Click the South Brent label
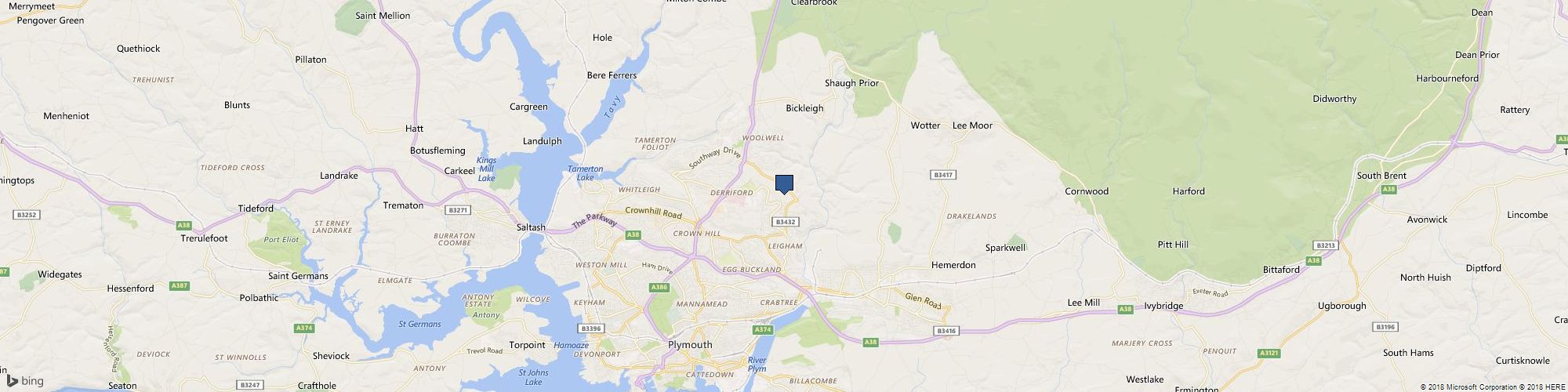 pyautogui.click(x=1381, y=176)
